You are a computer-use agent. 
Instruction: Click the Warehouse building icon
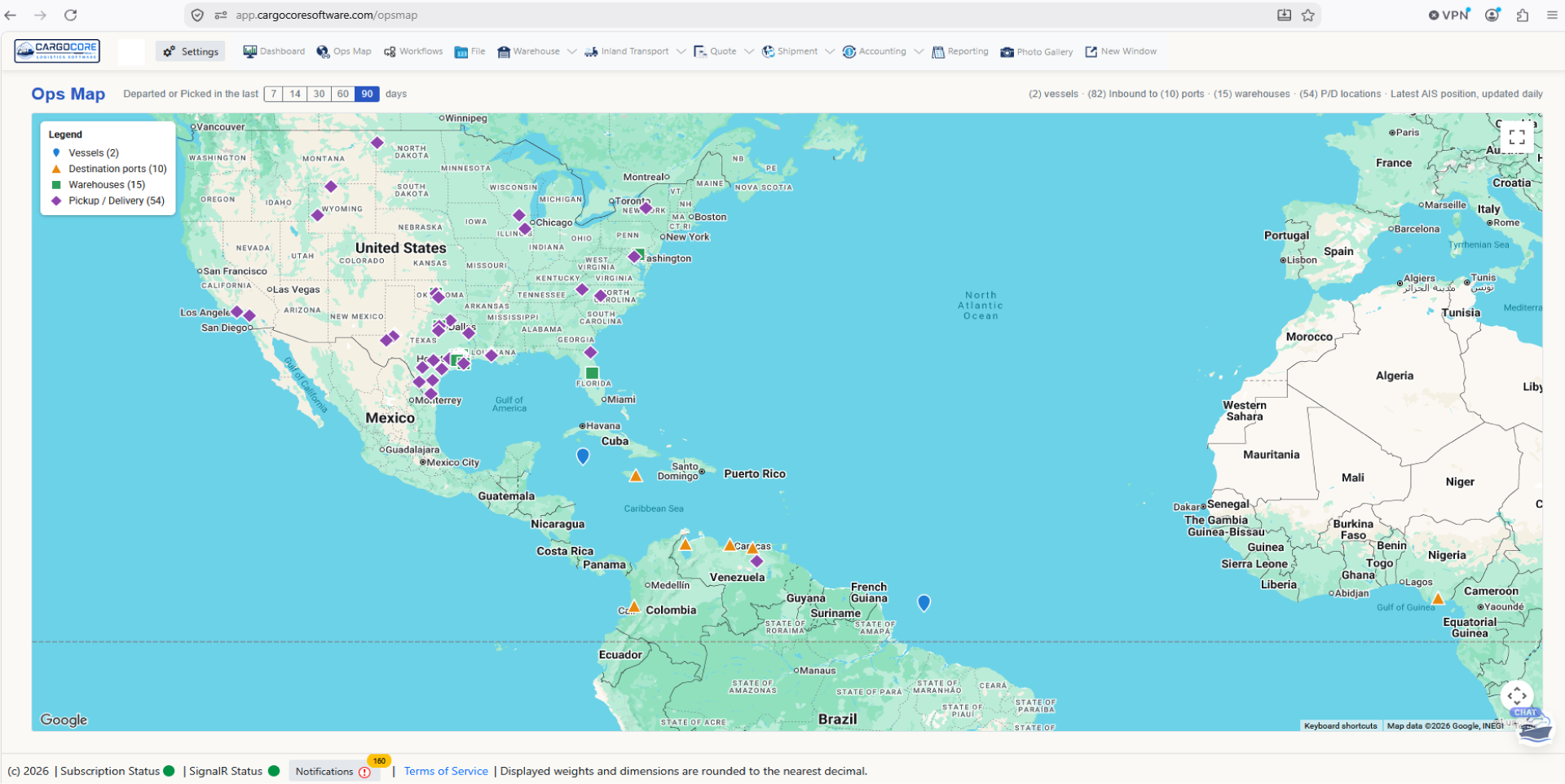(x=504, y=52)
